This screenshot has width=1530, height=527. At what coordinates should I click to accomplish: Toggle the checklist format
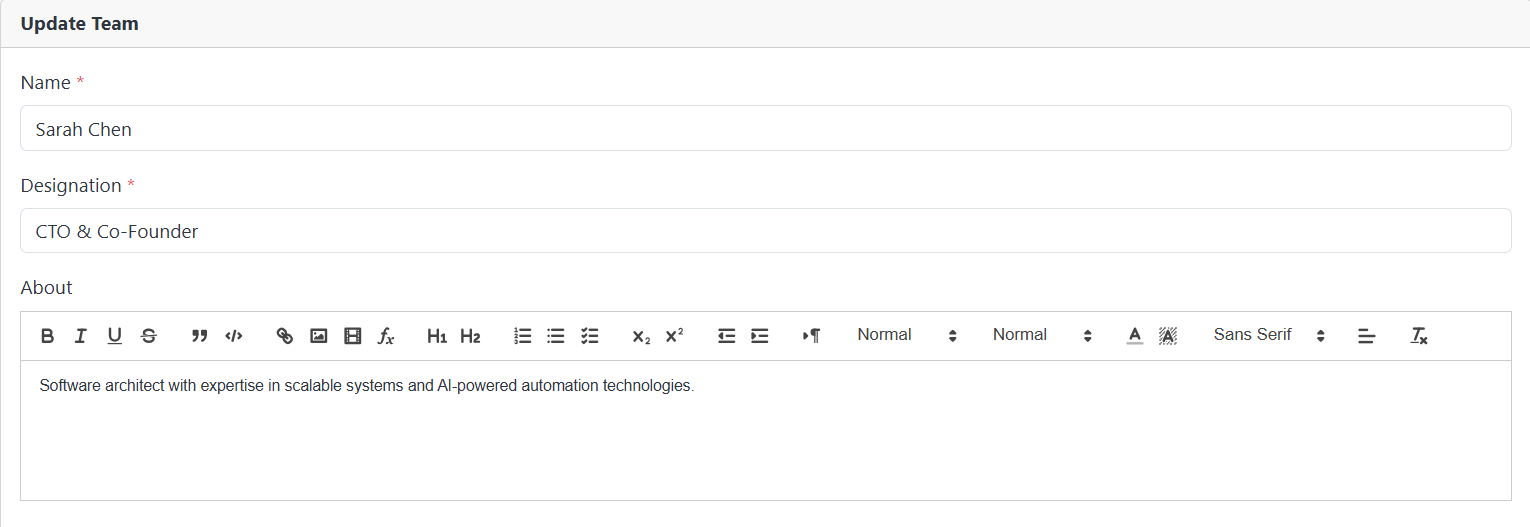590,336
